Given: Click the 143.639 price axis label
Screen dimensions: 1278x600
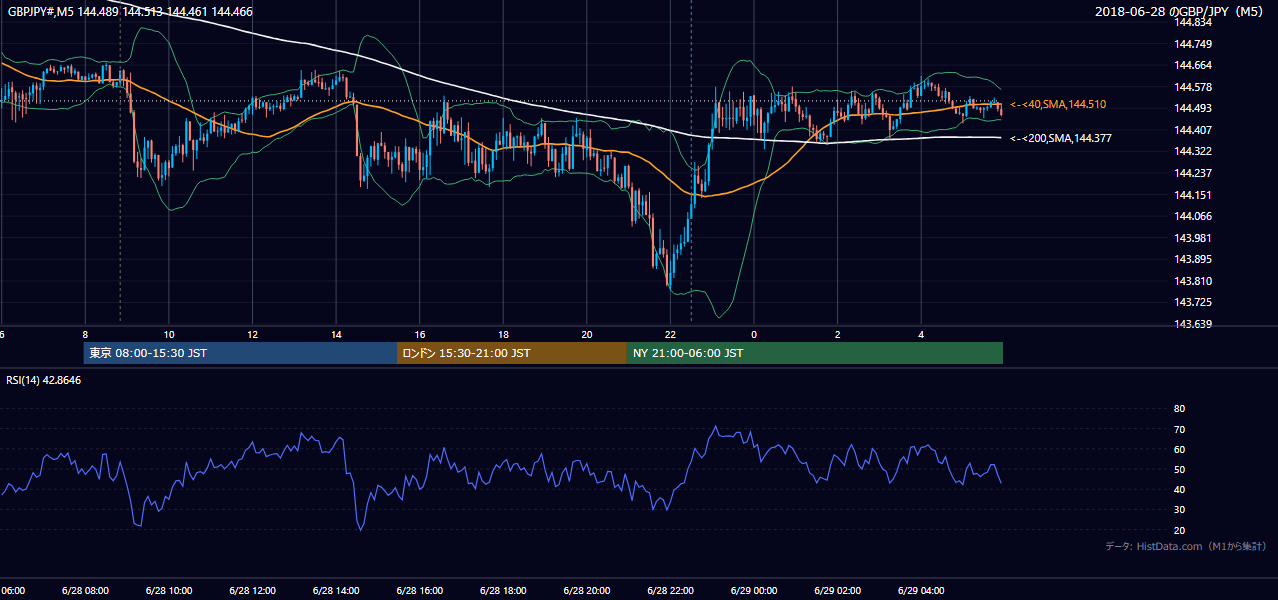Looking at the screenshot, I should [x=1192, y=324].
